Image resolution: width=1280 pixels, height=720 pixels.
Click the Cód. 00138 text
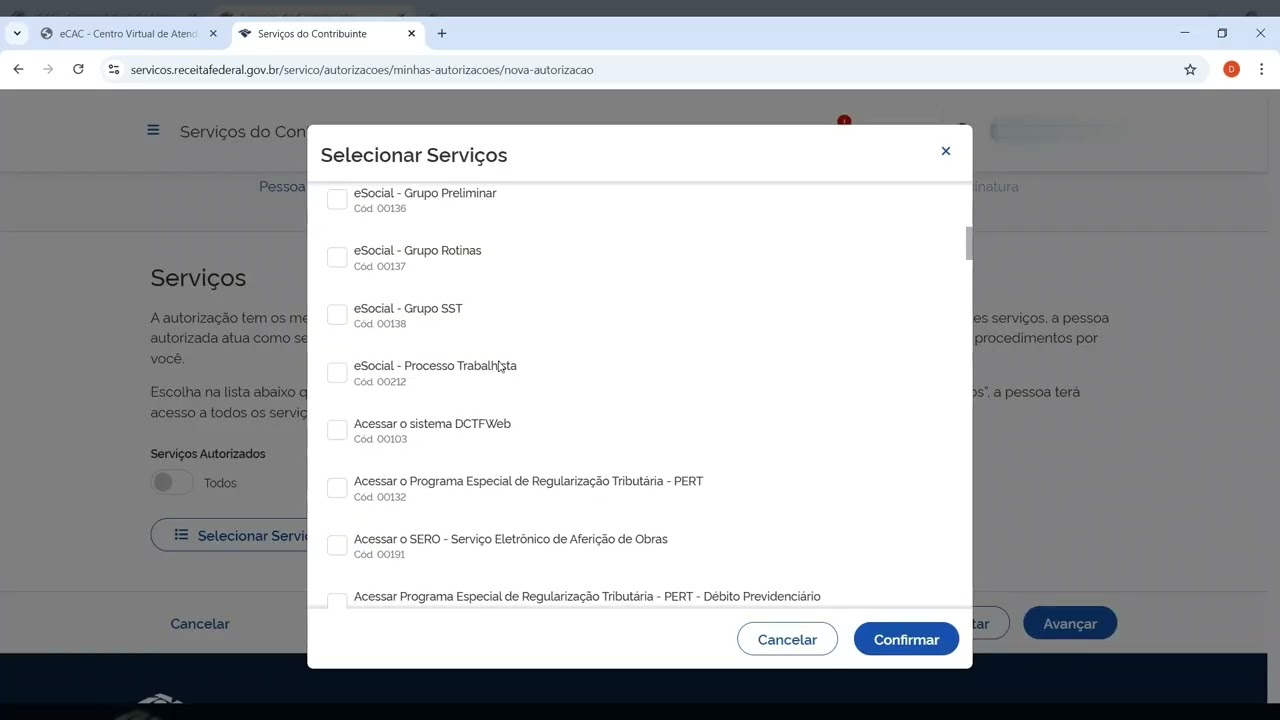[x=380, y=324]
